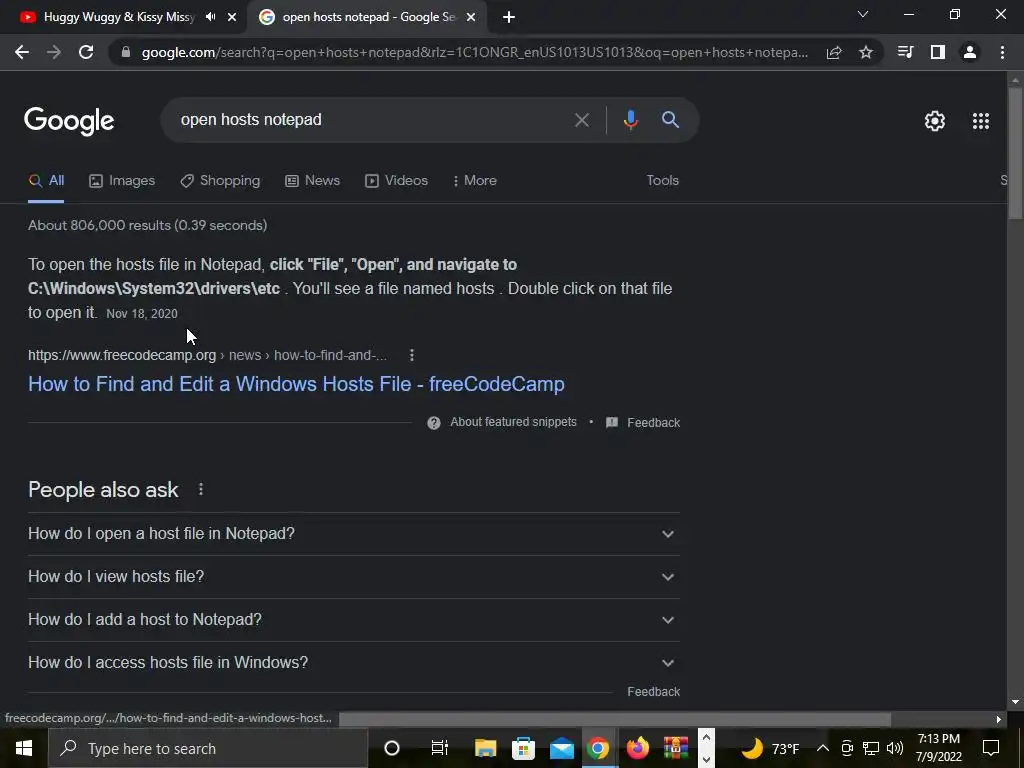Switch to Images results
The height and width of the screenshot is (768, 1024).
[122, 181]
